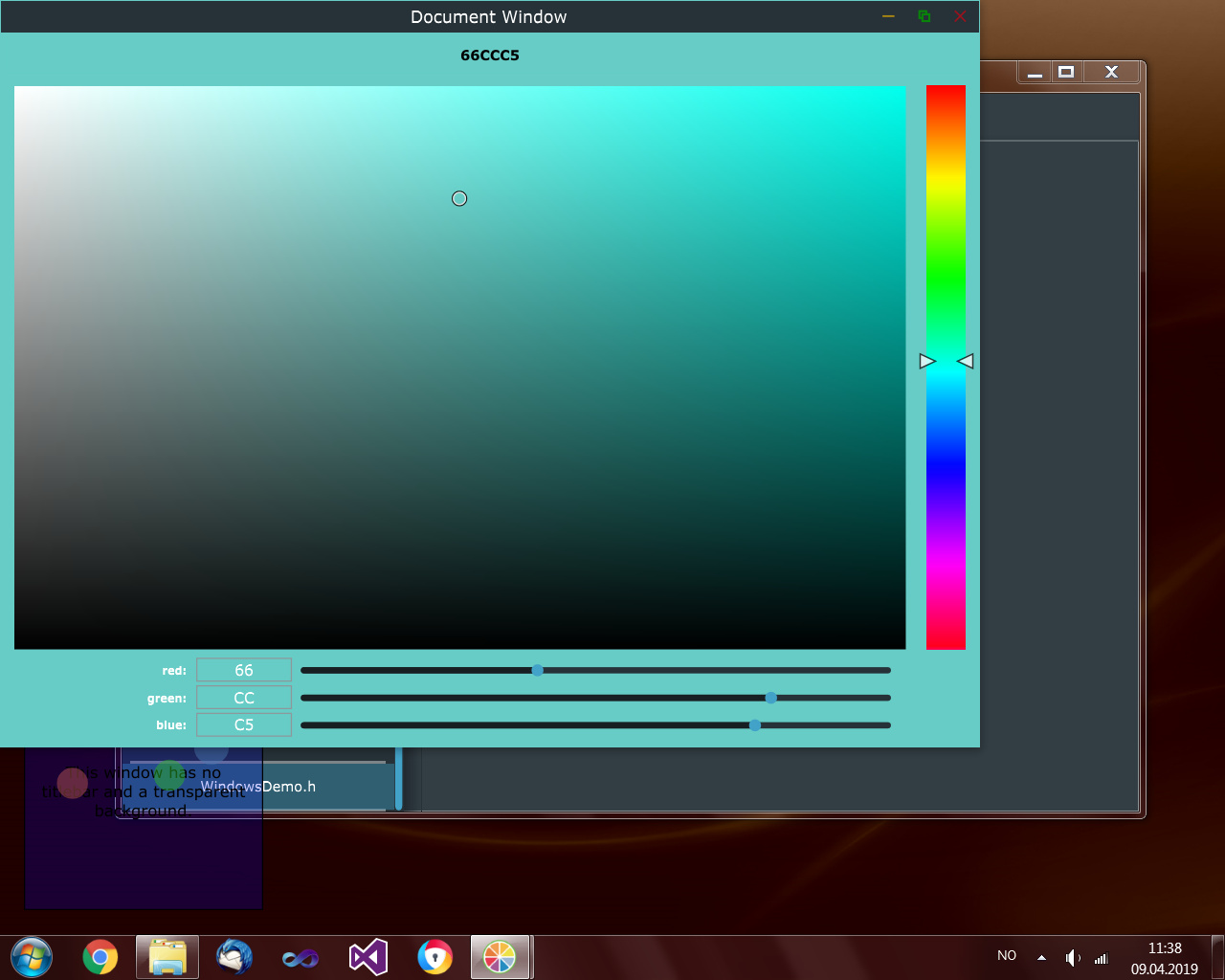Click the red value field showing 66
1225x980 pixels.
pyautogui.click(x=244, y=671)
